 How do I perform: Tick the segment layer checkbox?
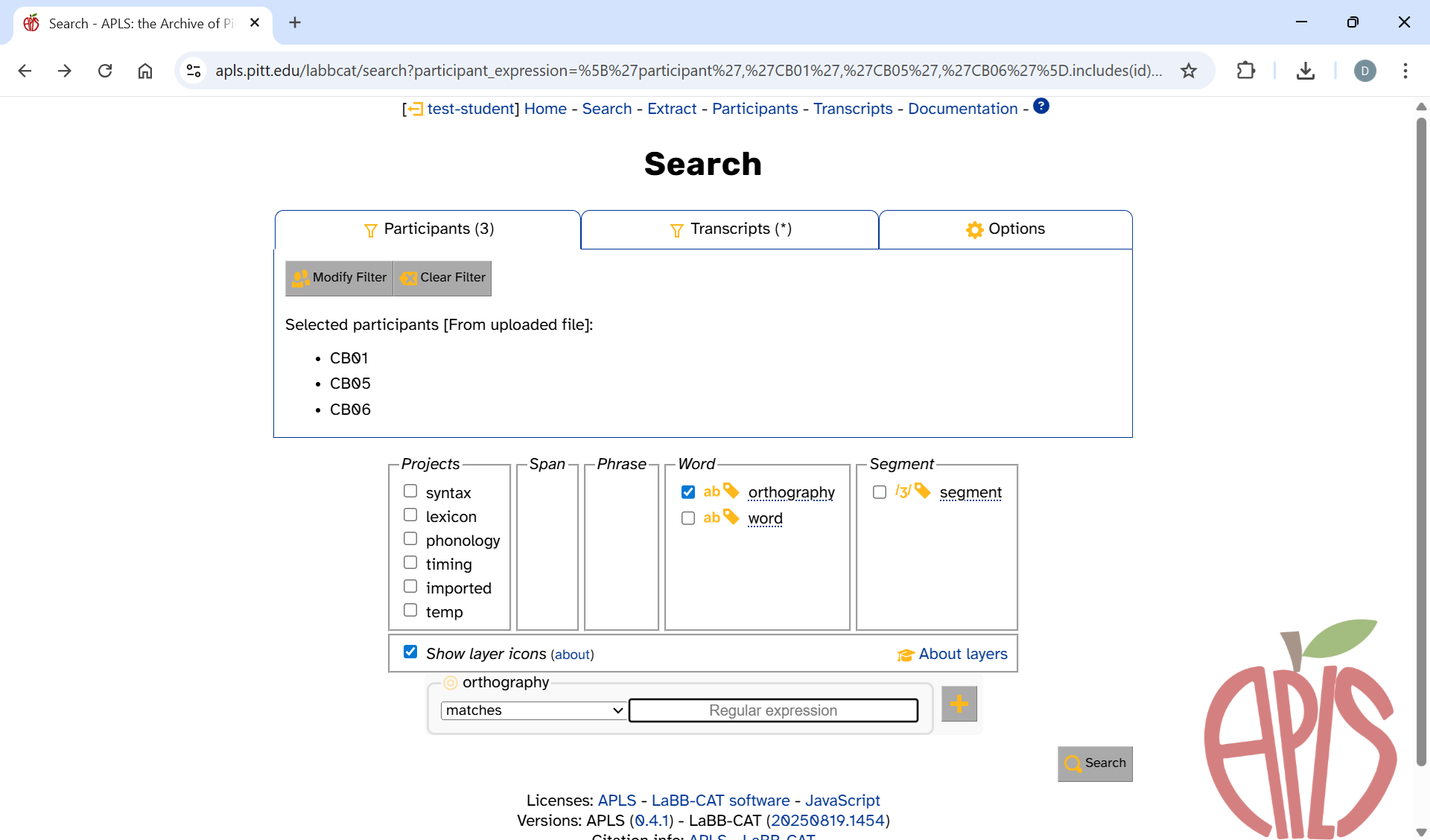click(x=880, y=492)
